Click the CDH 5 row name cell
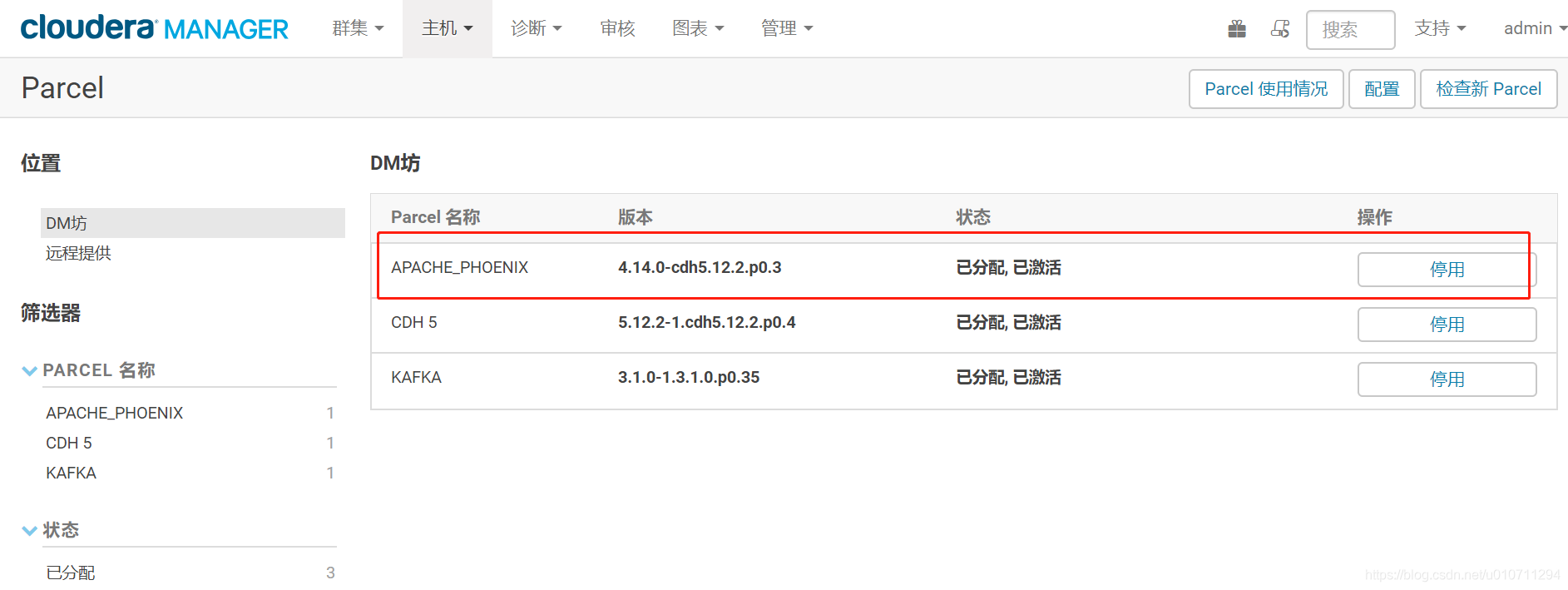 click(414, 322)
